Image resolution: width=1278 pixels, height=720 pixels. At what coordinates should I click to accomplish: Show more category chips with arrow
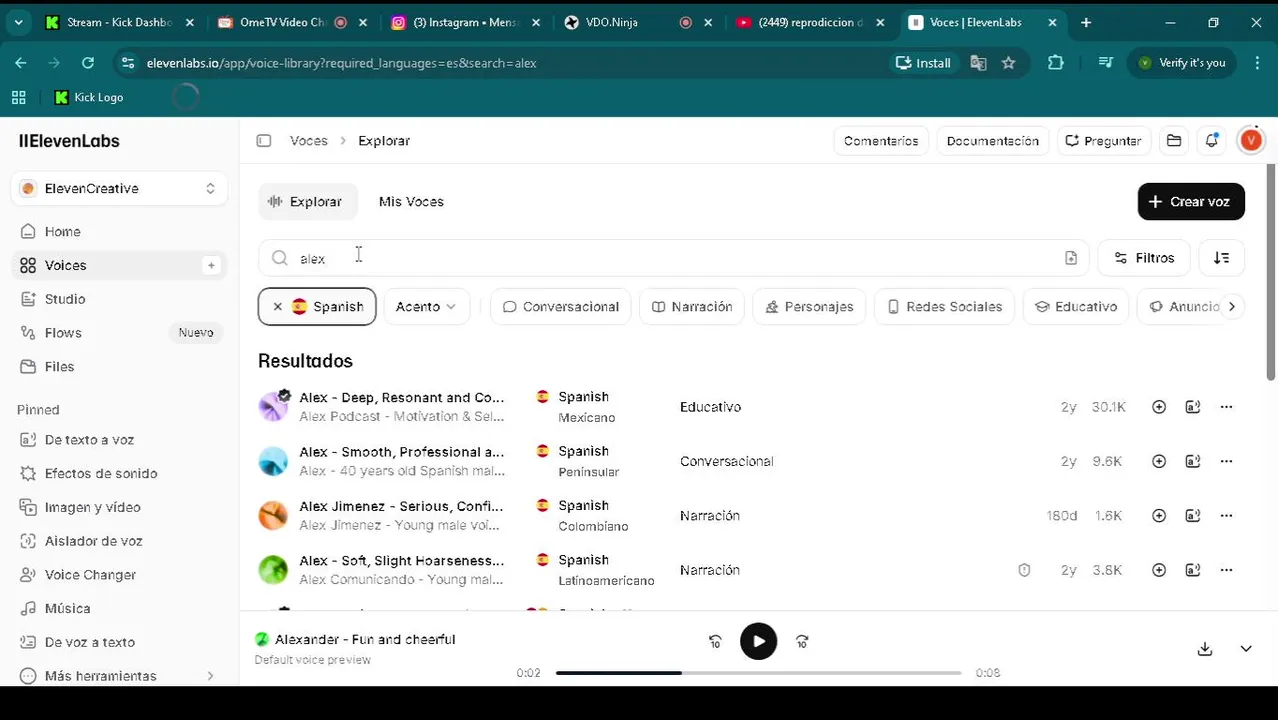(1232, 307)
